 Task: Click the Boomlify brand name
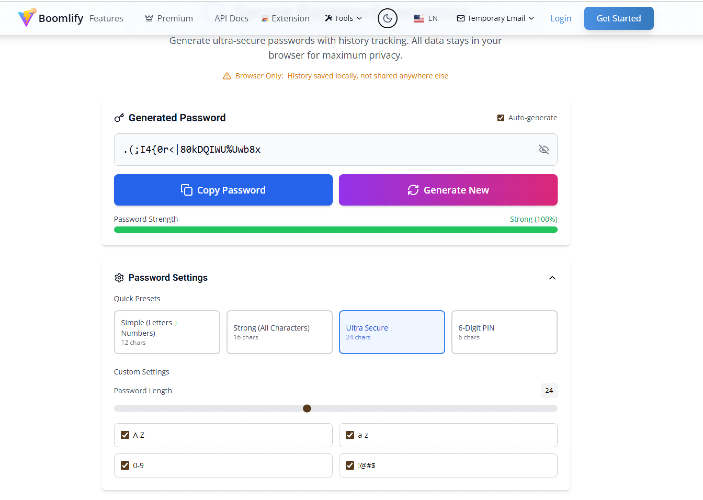coord(61,18)
